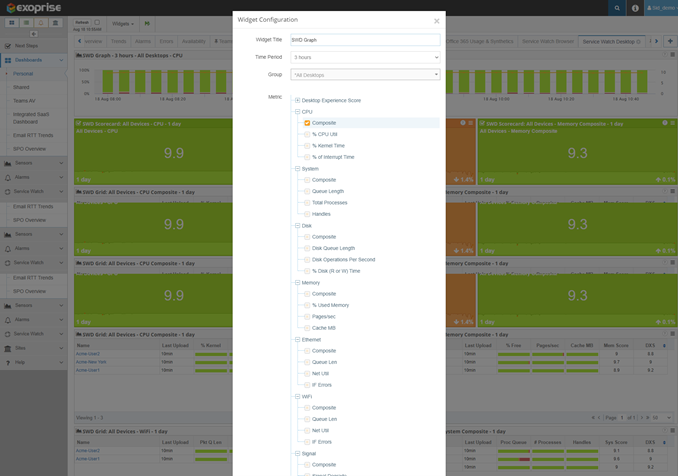Viewport: 678px width, 476px height.
Task: Open the Group dropdown
Action: [365, 75]
